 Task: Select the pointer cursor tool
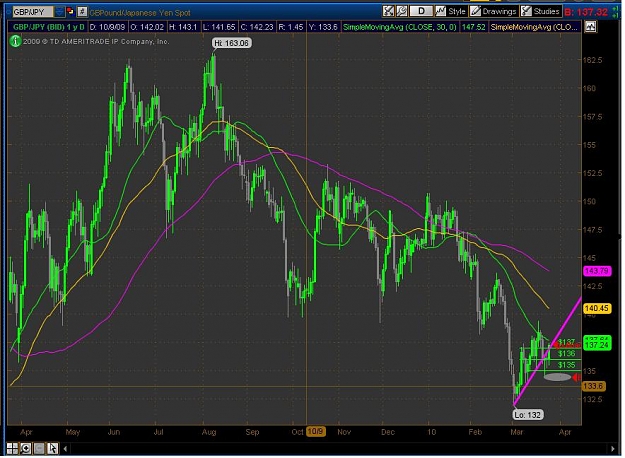coord(53,449)
